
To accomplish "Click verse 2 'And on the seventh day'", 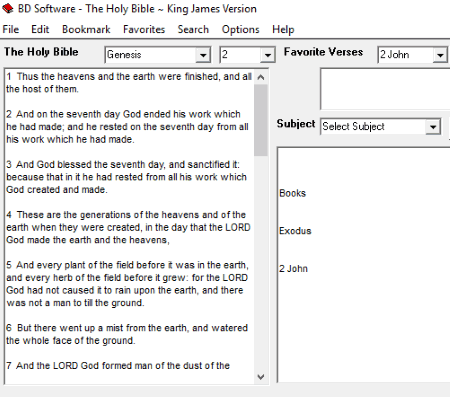I will pyautogui.click(x=127, y=127).
